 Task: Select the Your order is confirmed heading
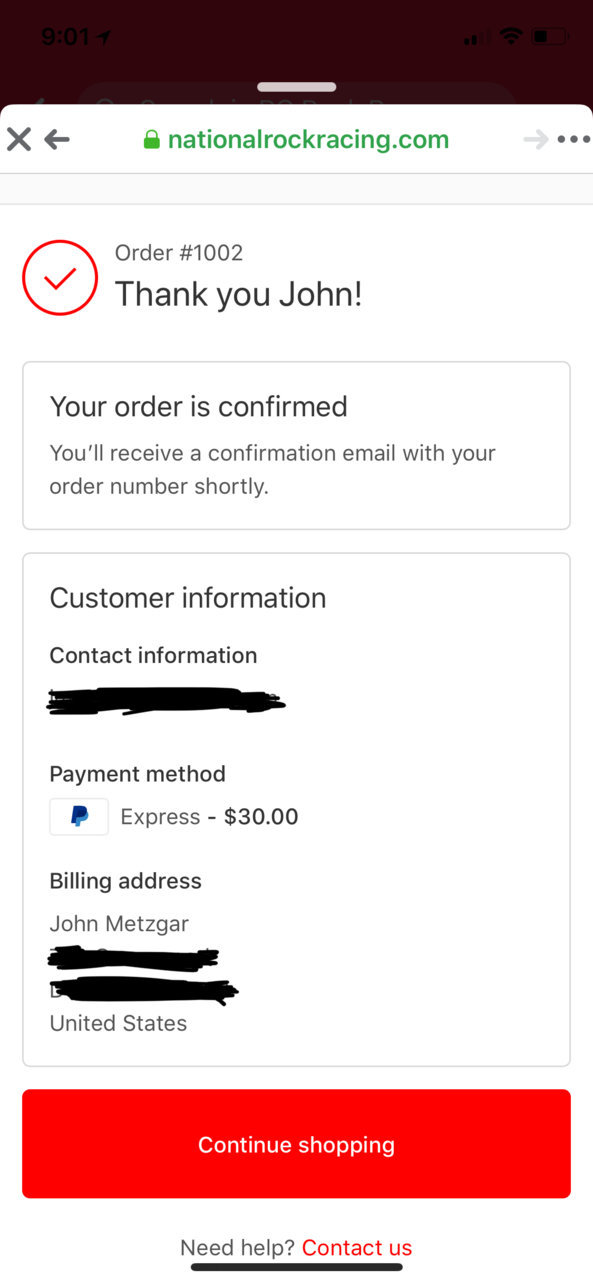click(x=199, y=406)
